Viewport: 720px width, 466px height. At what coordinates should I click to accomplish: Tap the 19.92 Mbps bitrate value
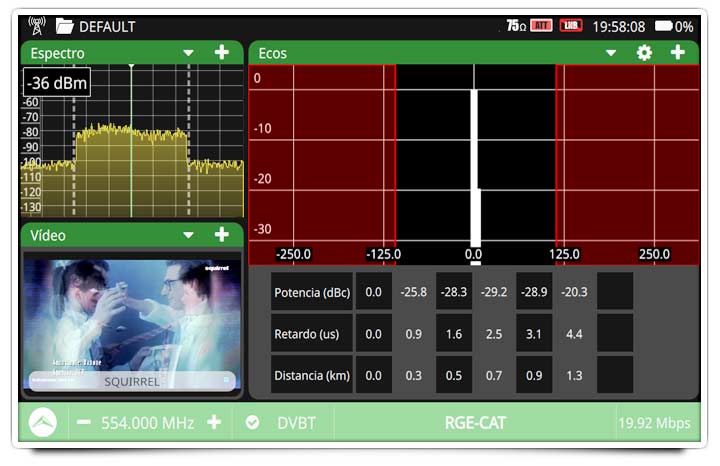point(654,423)
